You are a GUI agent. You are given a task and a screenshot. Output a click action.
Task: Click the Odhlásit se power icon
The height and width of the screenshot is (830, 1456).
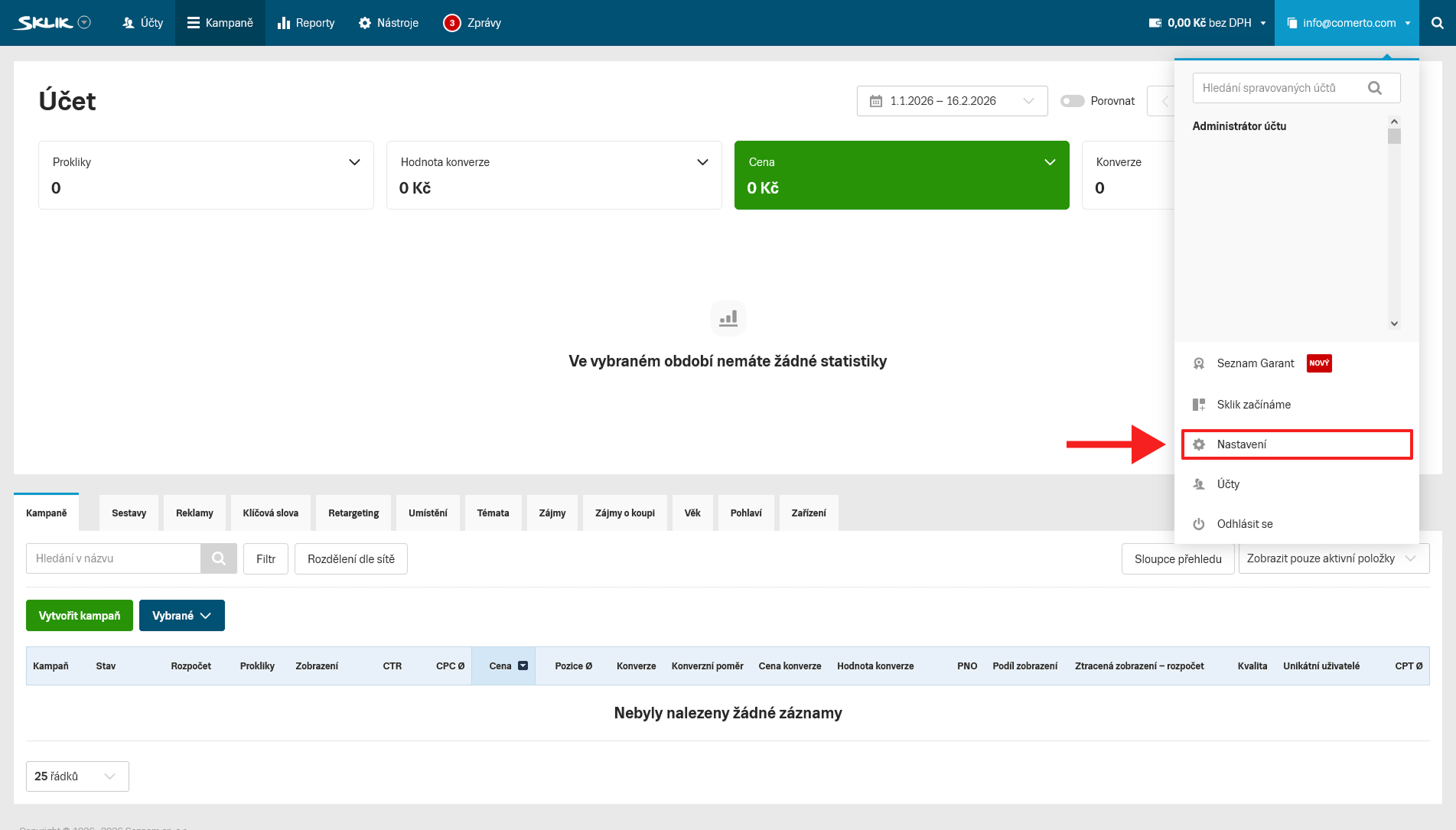coord(1199,524)
